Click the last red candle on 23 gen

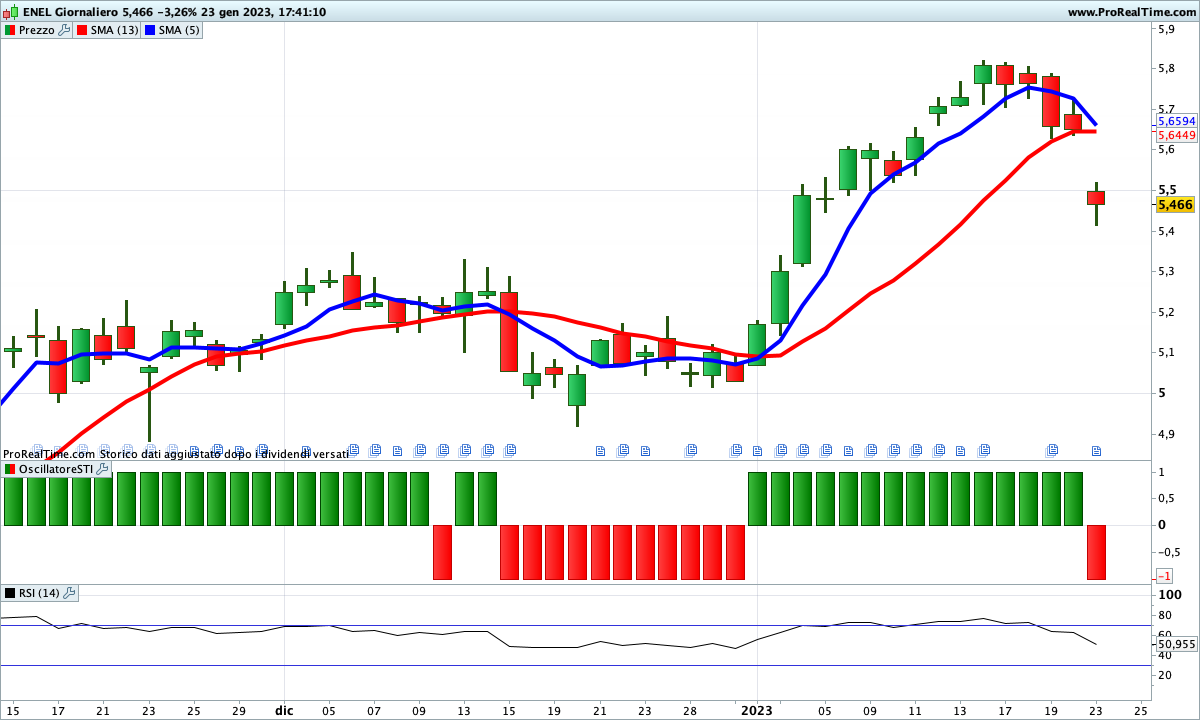point(1096,198)
